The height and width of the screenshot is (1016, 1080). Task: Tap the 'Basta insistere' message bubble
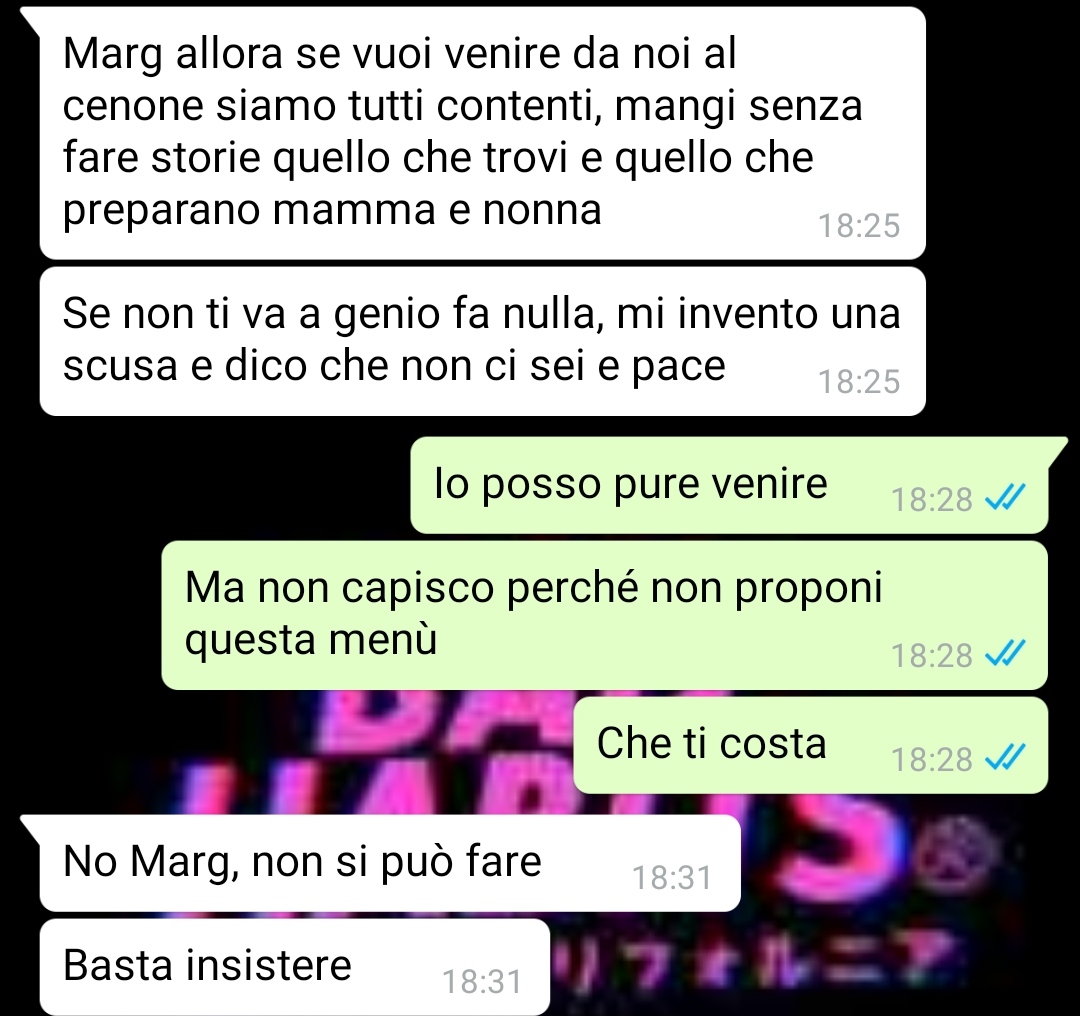pyautogui.click(x=295, y=967)
